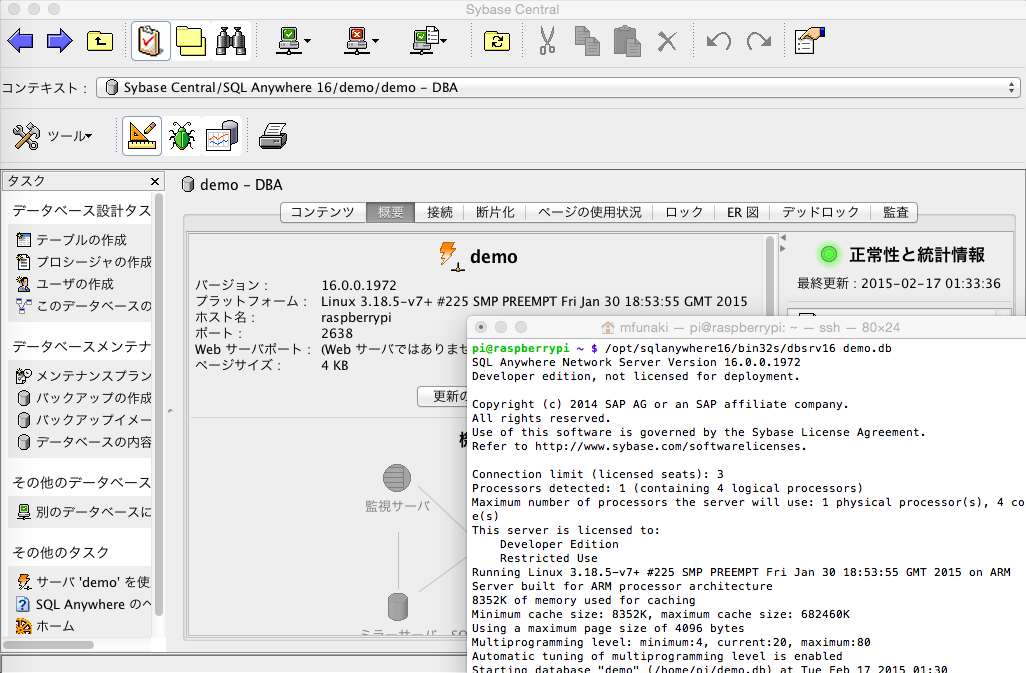The image size is (1026, 673).
Task: Open the ページの使用状況 tab
Action: [590, 213]
